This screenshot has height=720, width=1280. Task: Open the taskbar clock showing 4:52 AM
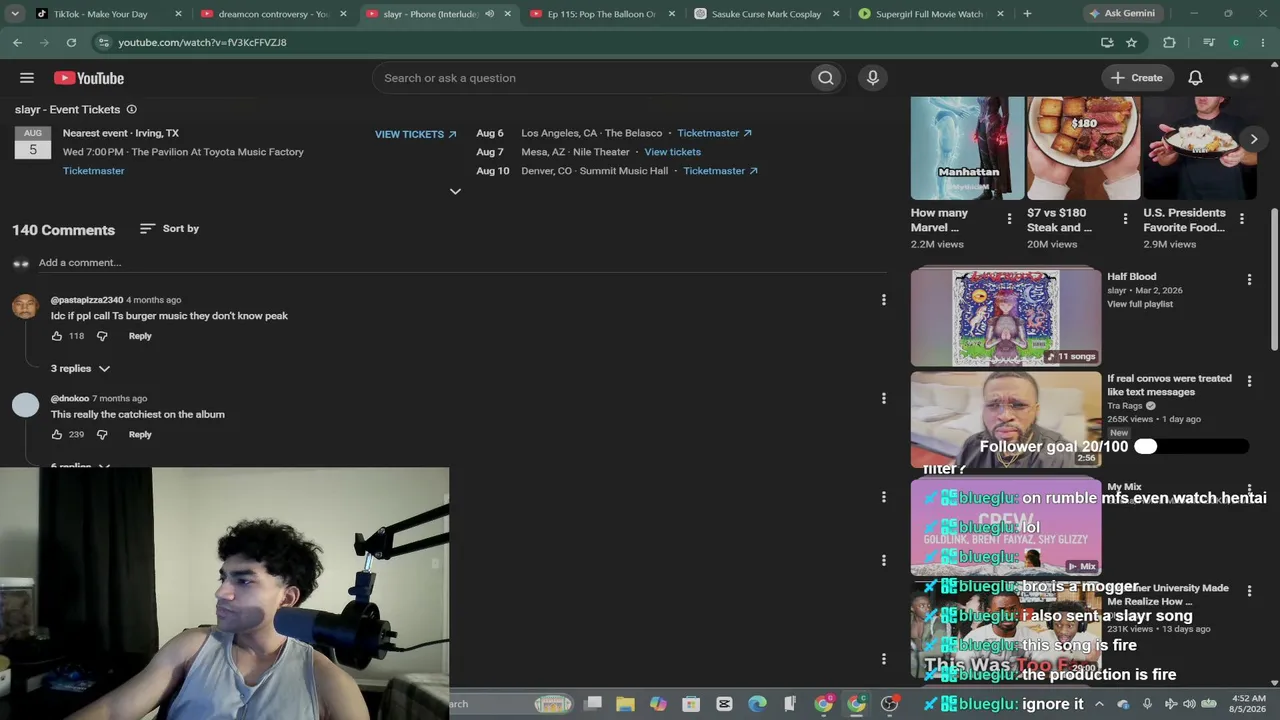(x=1247, y=704)
